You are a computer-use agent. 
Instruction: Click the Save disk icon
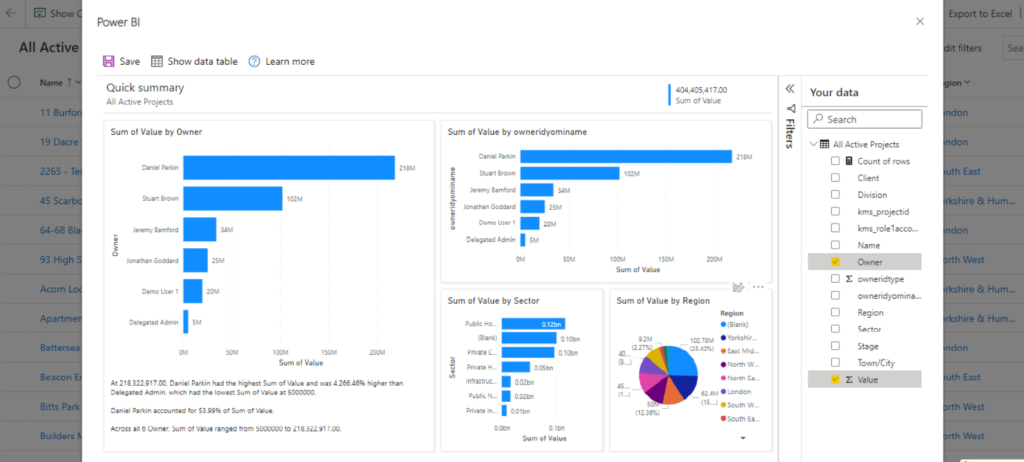coord(108,61)
